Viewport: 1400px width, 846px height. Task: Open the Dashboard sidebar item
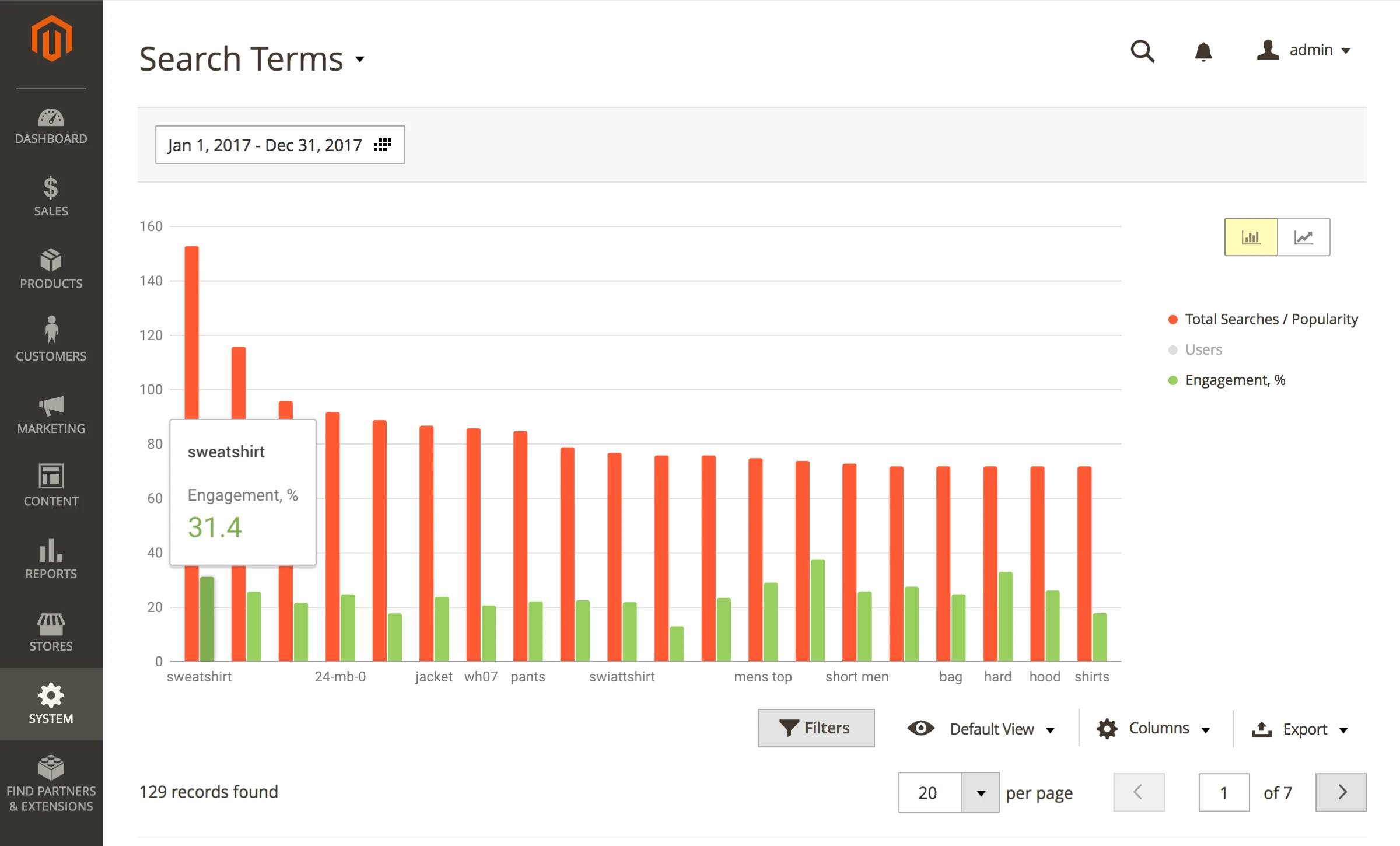pyautogui.click(x=51, y=126)
